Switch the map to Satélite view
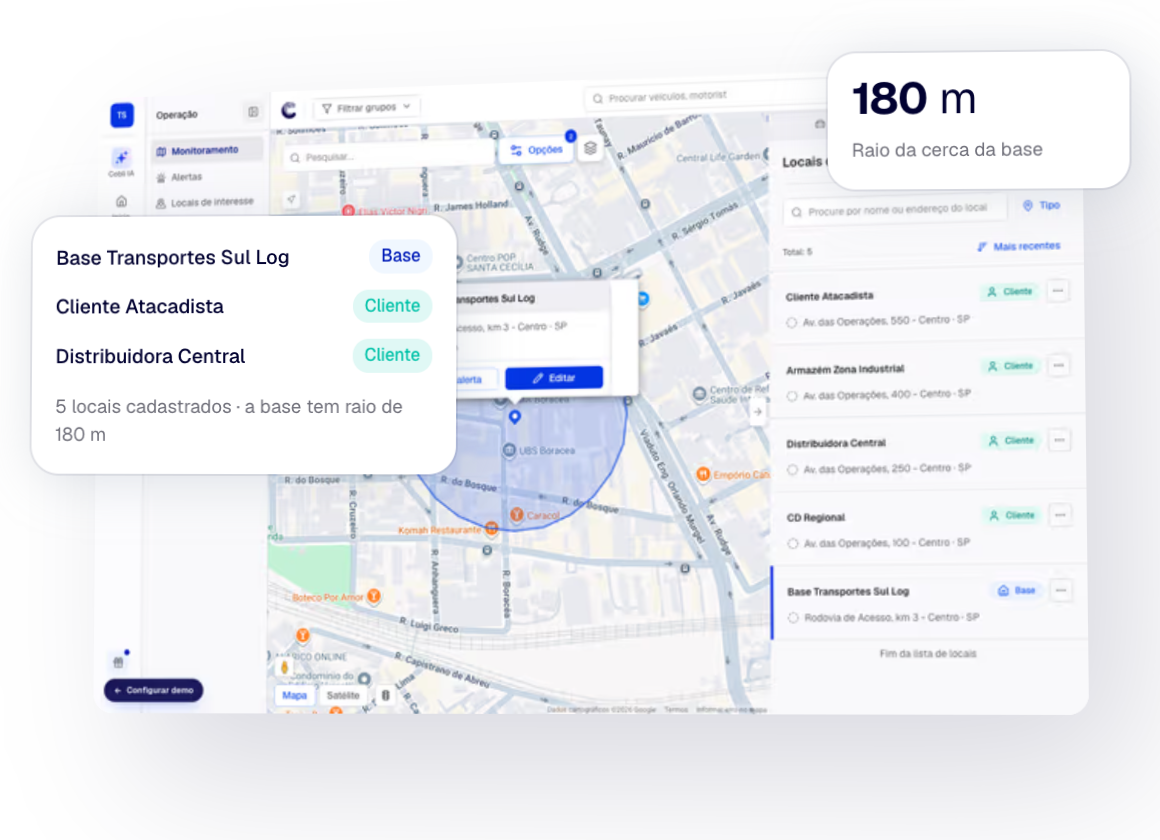1160x840 pixels. pyautogui.click(x=343, y=696)
